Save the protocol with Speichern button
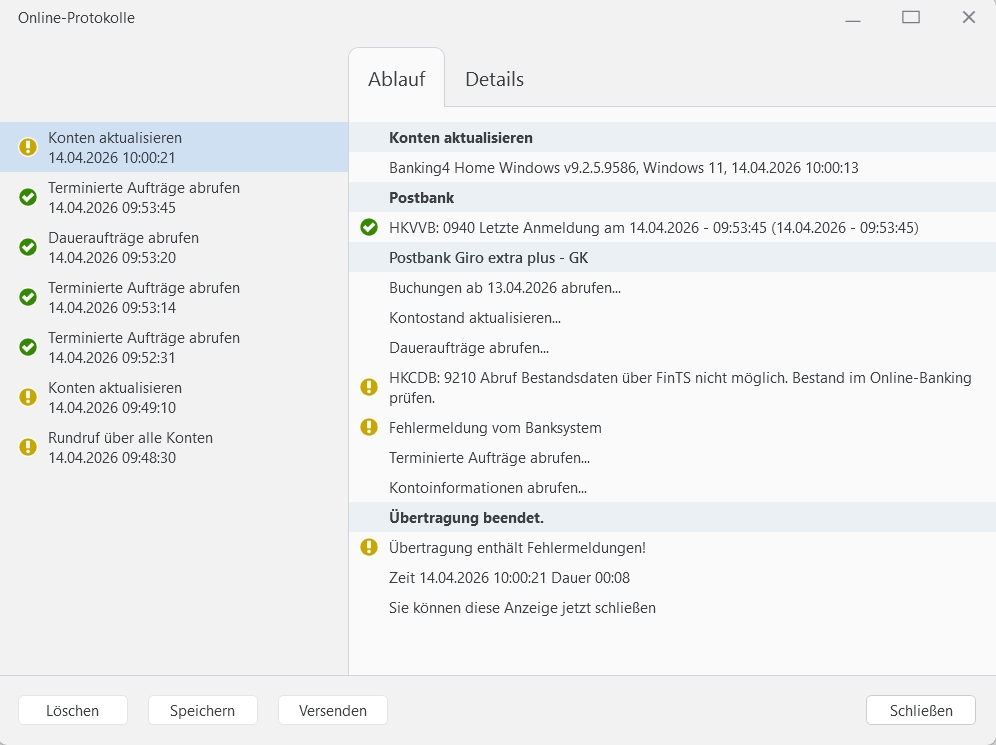Image resolution: width=996 pixels, height=745 pixels. [202, 710]
